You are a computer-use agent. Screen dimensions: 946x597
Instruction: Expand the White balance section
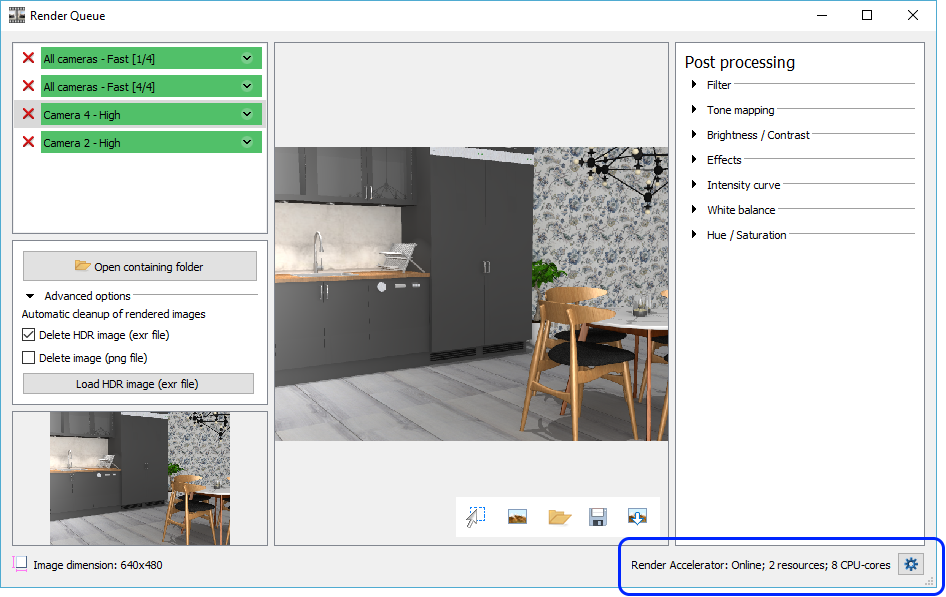pyautogui.click(x=694, y=210)
